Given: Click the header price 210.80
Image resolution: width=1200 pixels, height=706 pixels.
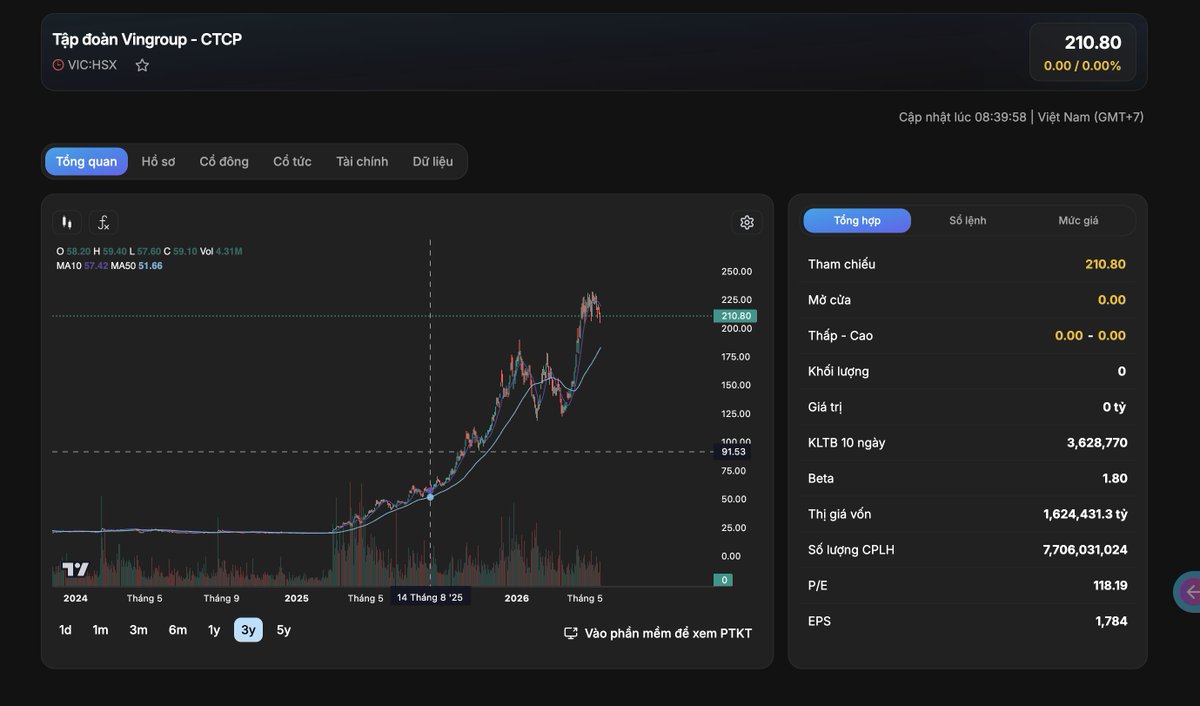Looking at the screenshot, I should click(1093, 42).
